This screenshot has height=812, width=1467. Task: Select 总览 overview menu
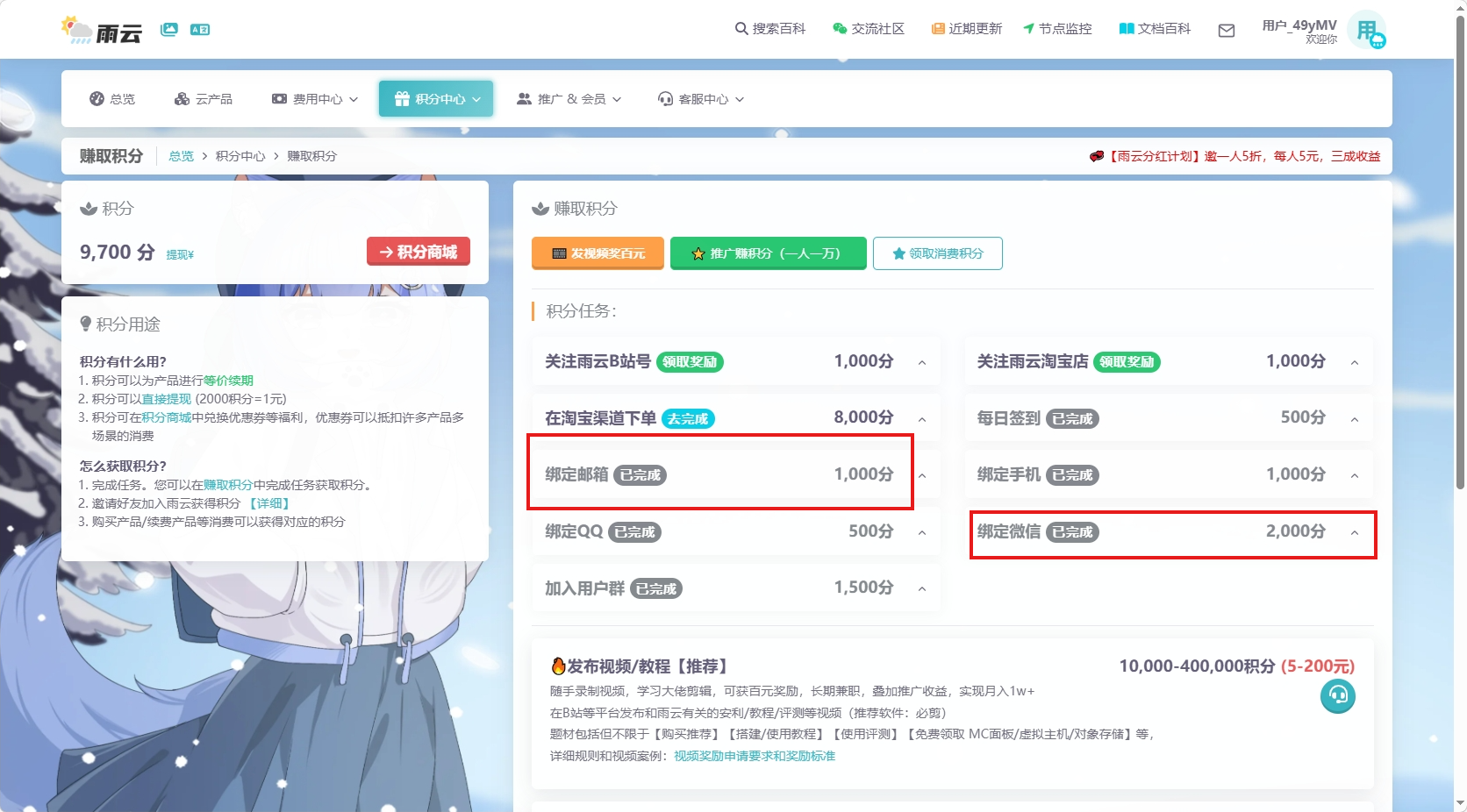pyautogui.click(x=112, y=99)
